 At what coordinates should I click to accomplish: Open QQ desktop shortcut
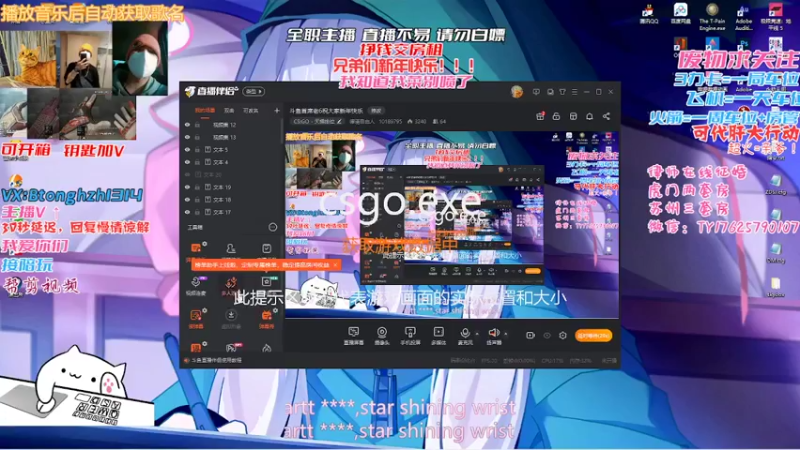[649, 14]
